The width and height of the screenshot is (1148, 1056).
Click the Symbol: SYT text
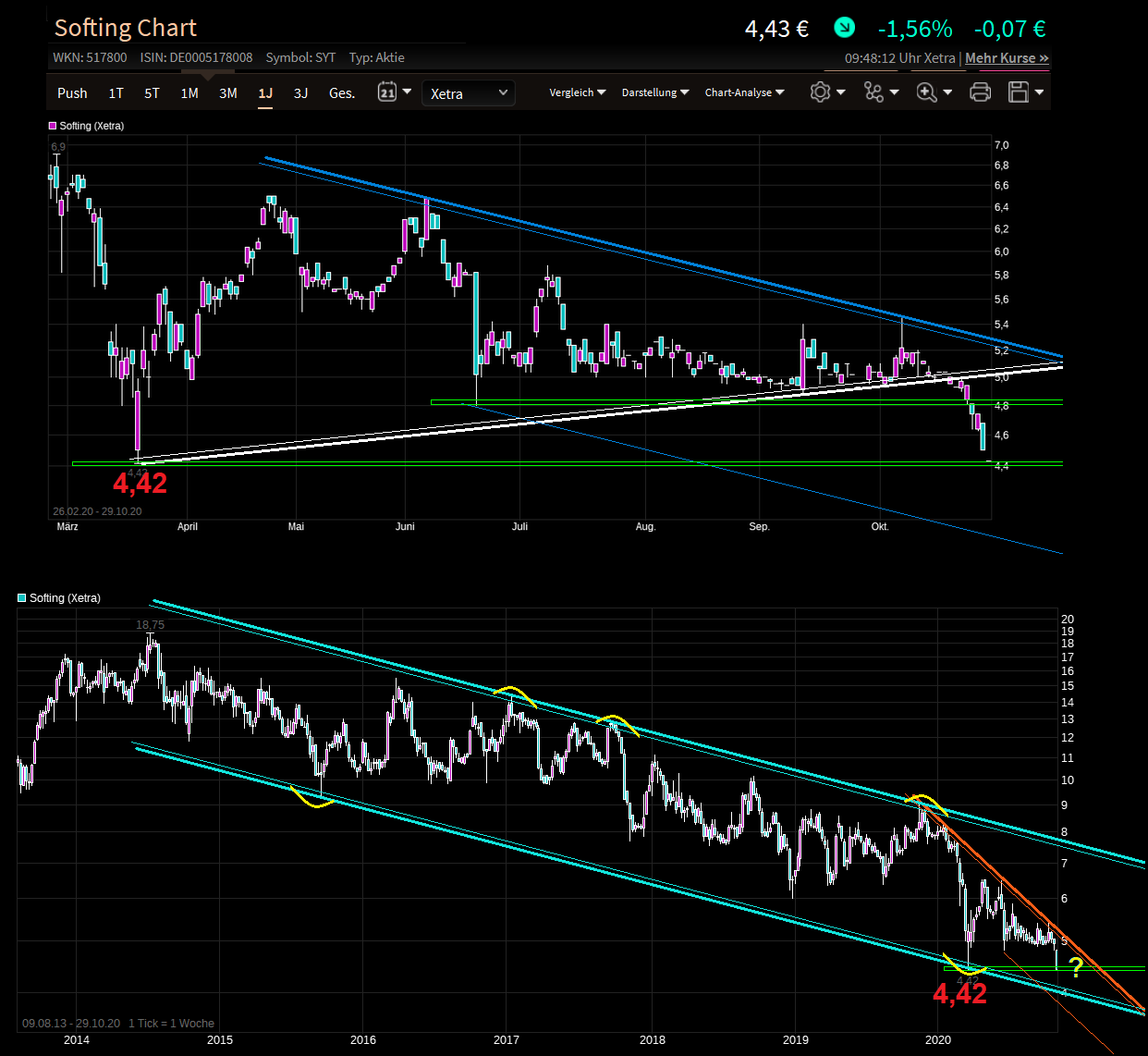(300, 57)
